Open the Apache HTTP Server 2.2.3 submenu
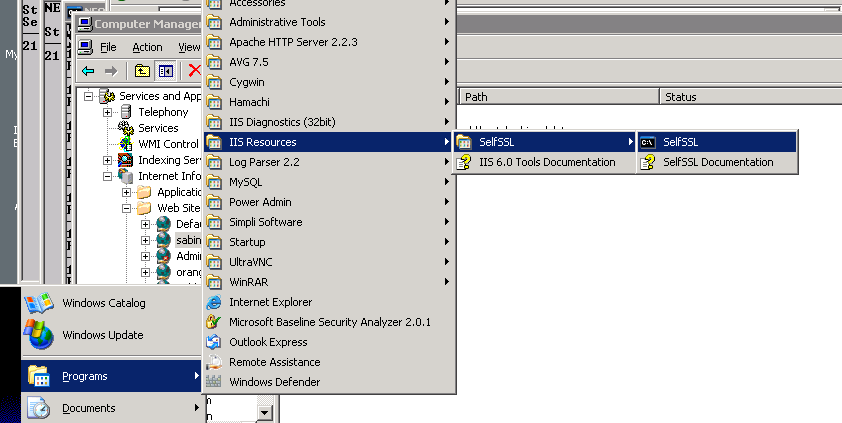The height and width of the screenshot is (423, 842). click(x=293, y=42)
